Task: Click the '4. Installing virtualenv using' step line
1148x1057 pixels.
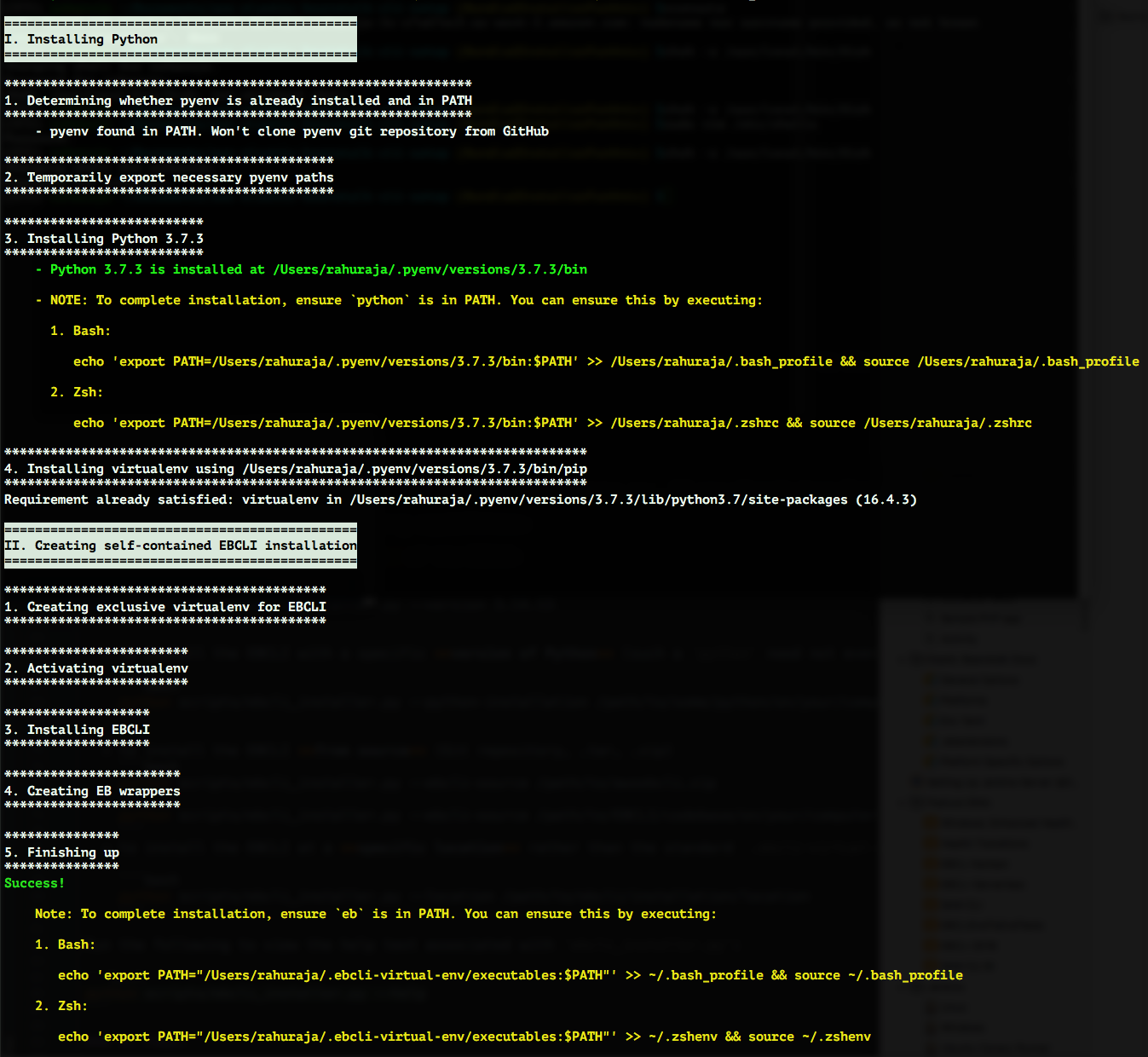Action: [296, 469]
